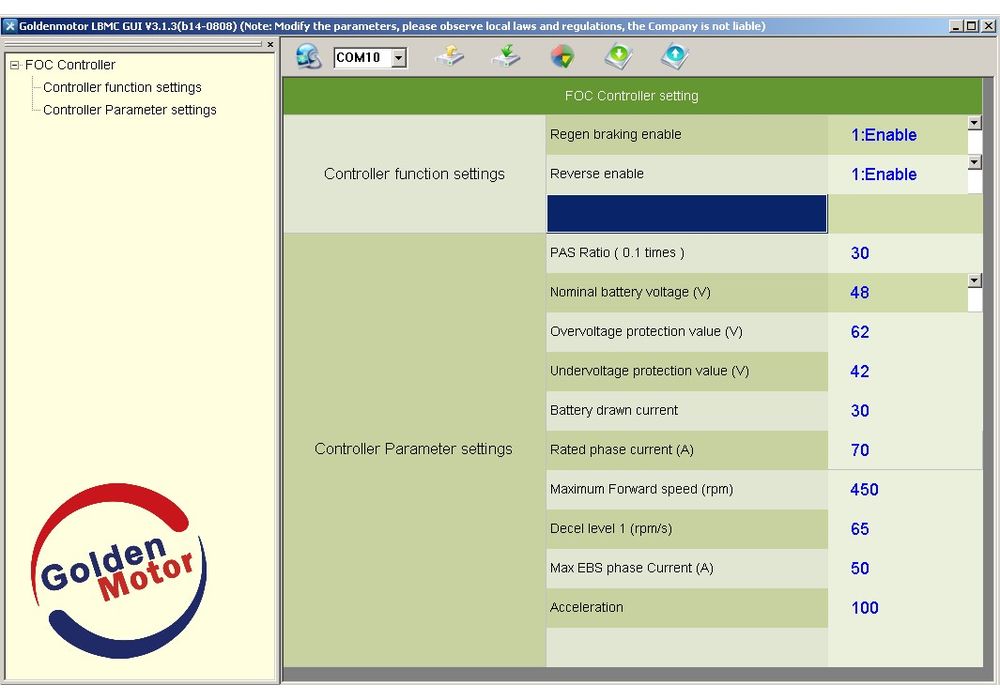
Task: Click the PAS Ratio value 30
Action: tap(860, 253)
